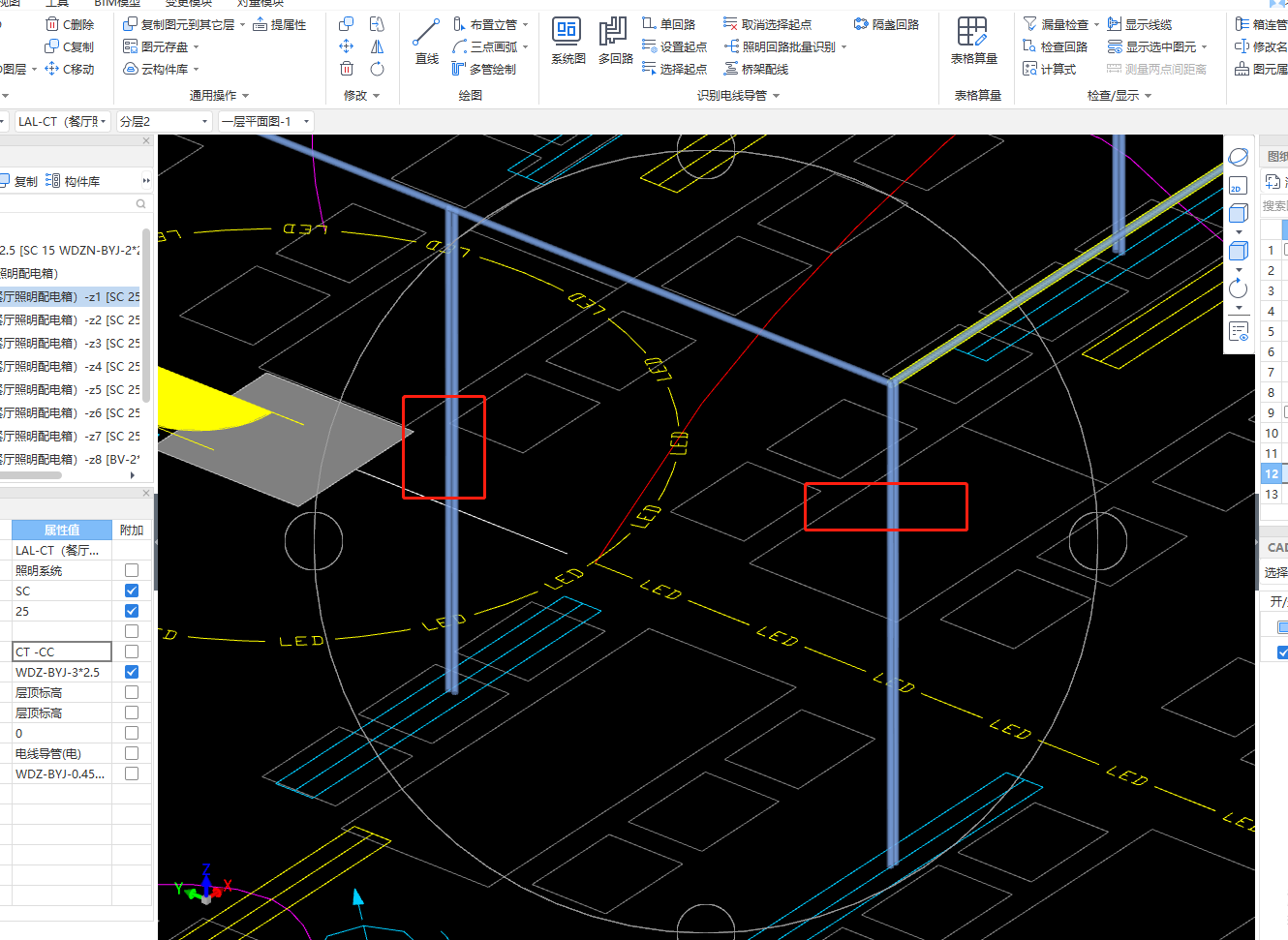Screen dimensions: 1288x940
Task: Expand the 复制图元到其它层 dropdown arrow
Action: (x=242, y=25)
